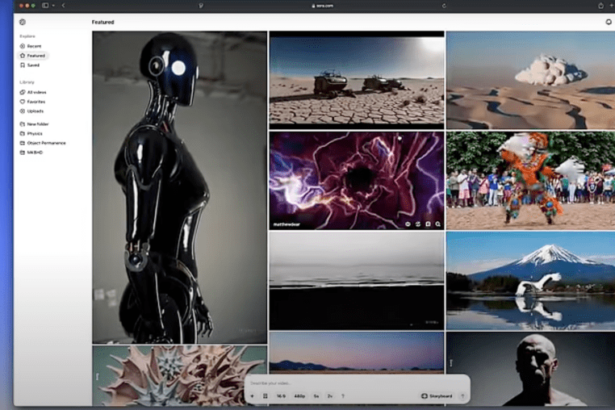Click the presets grid icon in prompt bar

265,396
